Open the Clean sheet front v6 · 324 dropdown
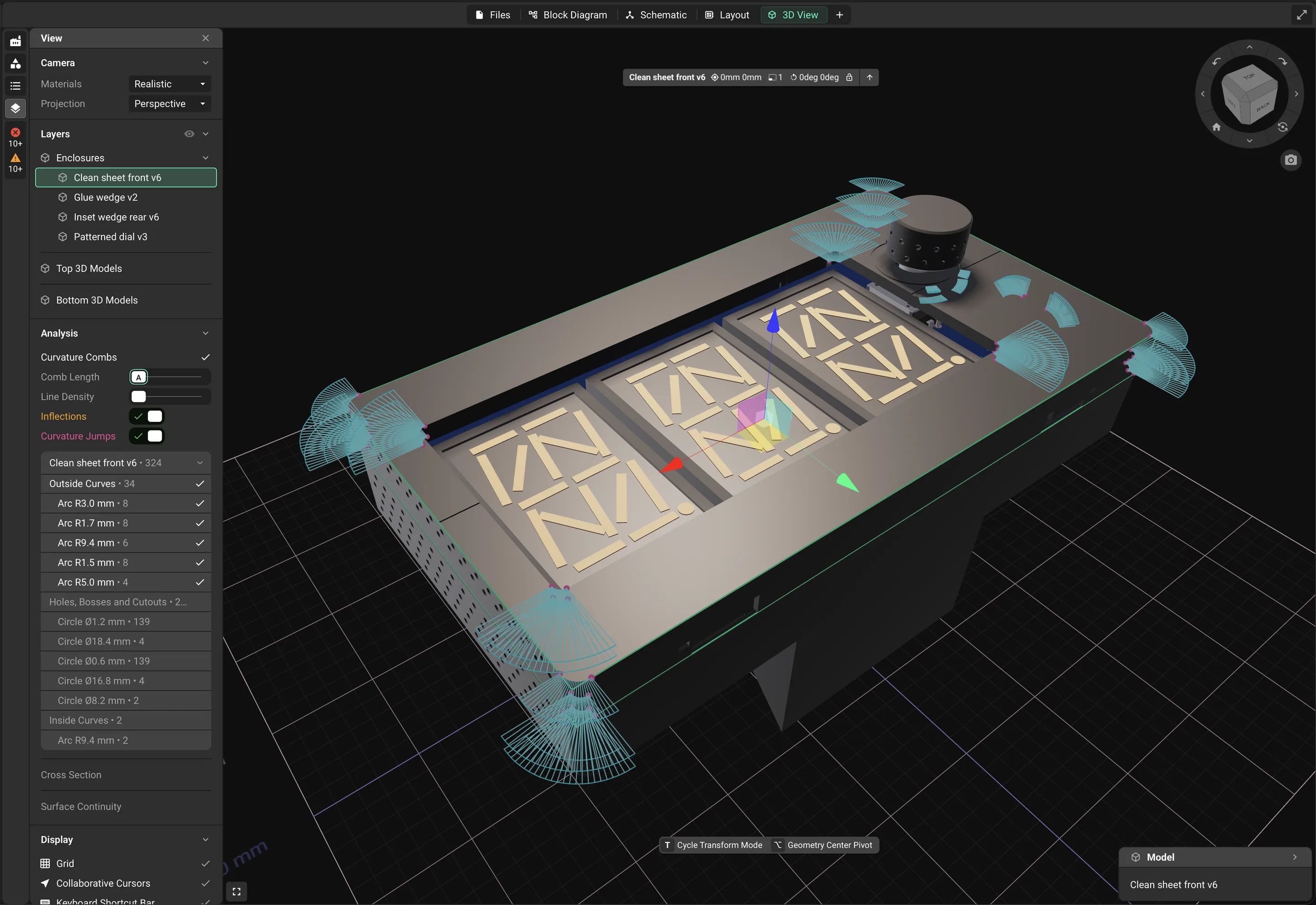Screen dimensions: 1316x905 (x=126, y=463)
